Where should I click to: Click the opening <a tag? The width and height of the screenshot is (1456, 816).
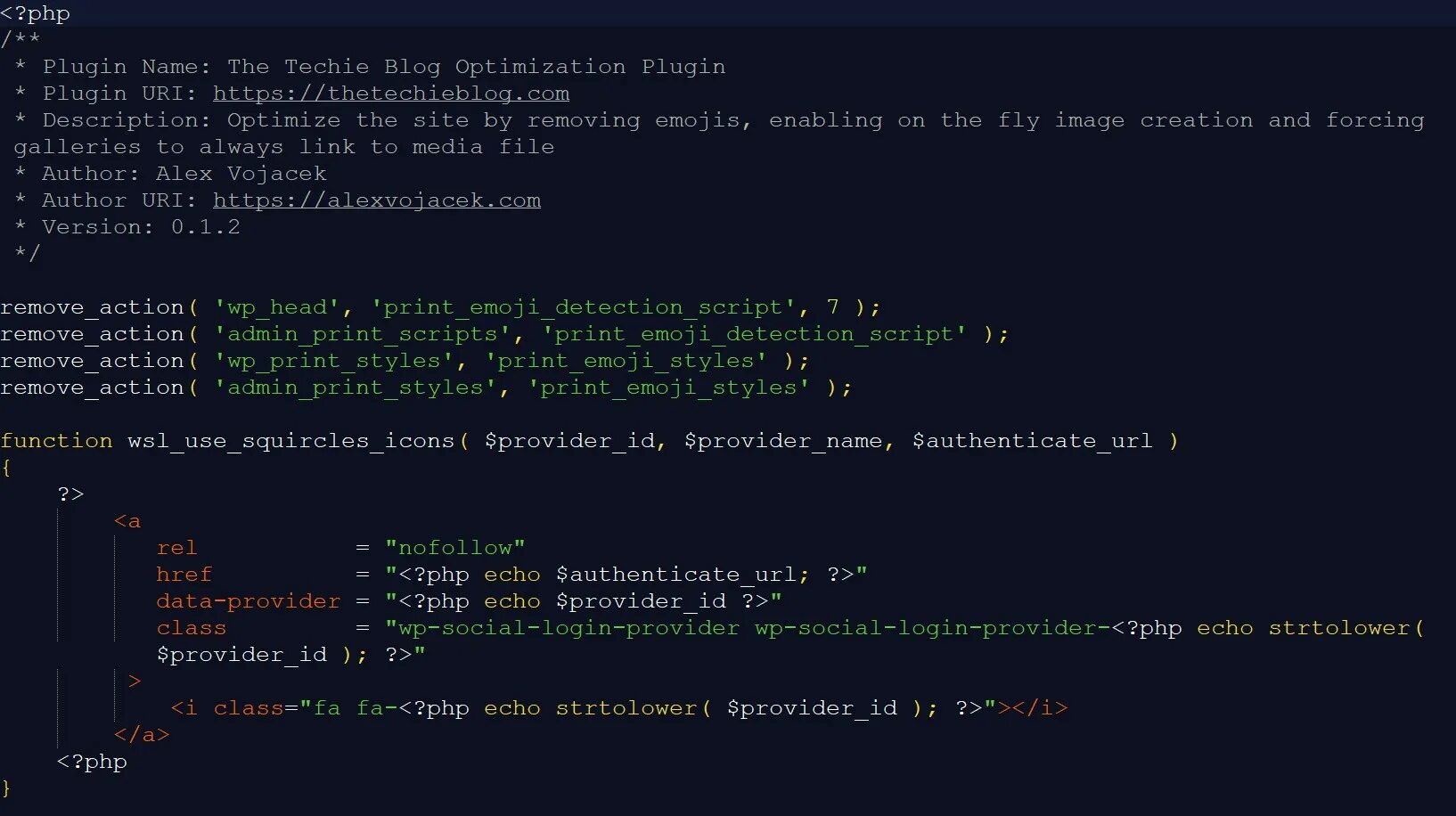point(127,521)
